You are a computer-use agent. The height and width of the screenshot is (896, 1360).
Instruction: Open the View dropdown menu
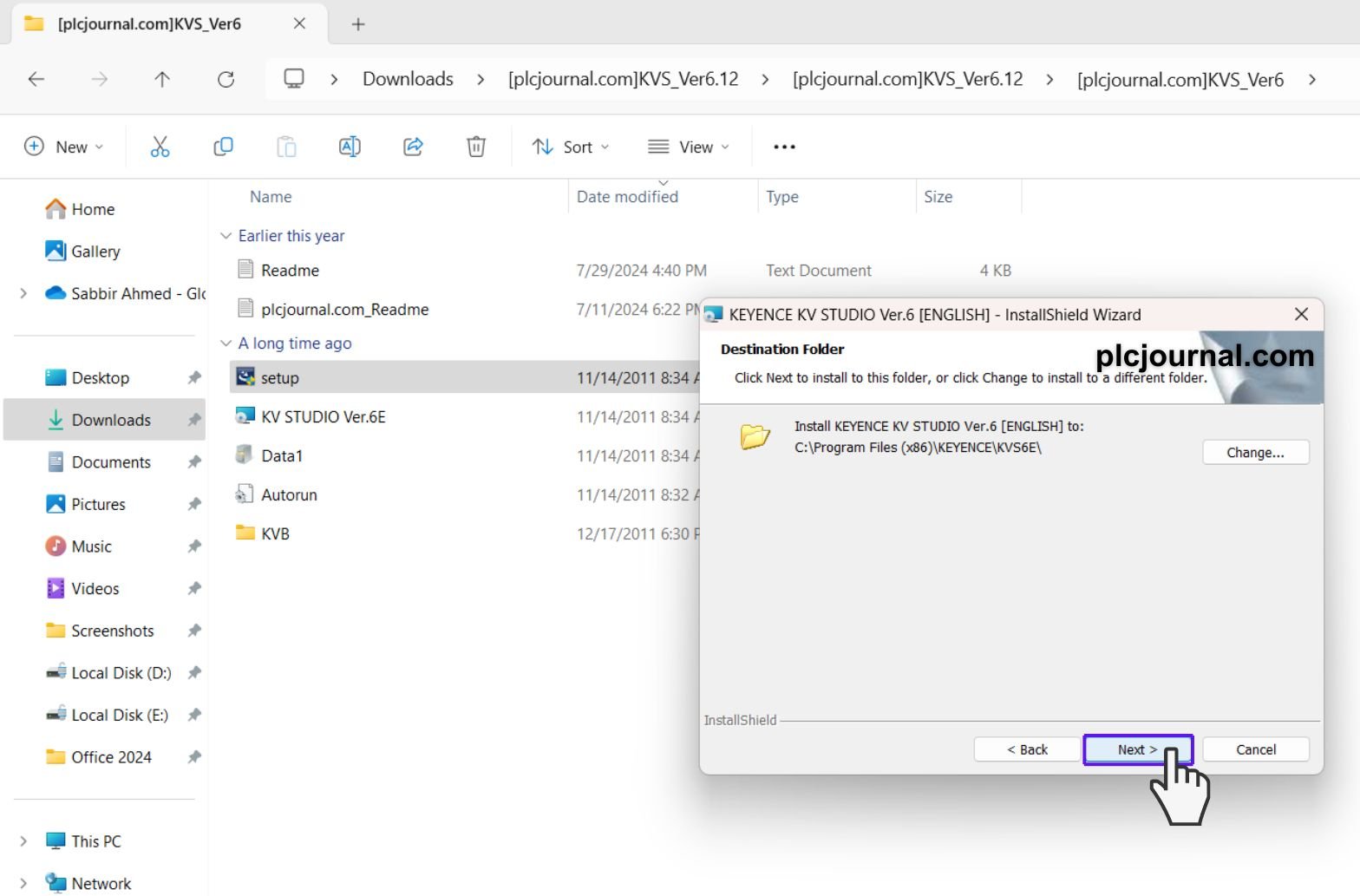689,147
